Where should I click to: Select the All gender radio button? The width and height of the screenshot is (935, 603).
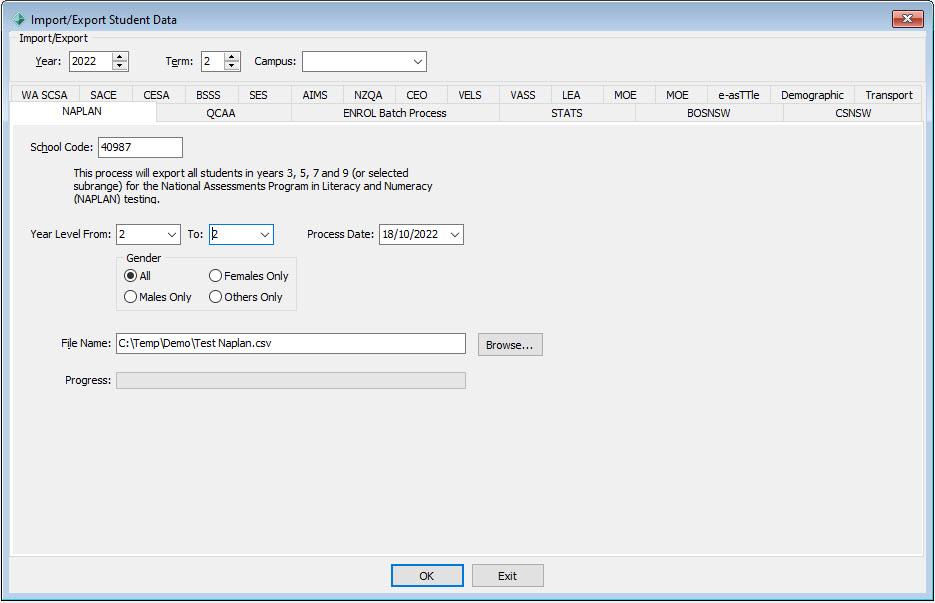tap(137, 276)
